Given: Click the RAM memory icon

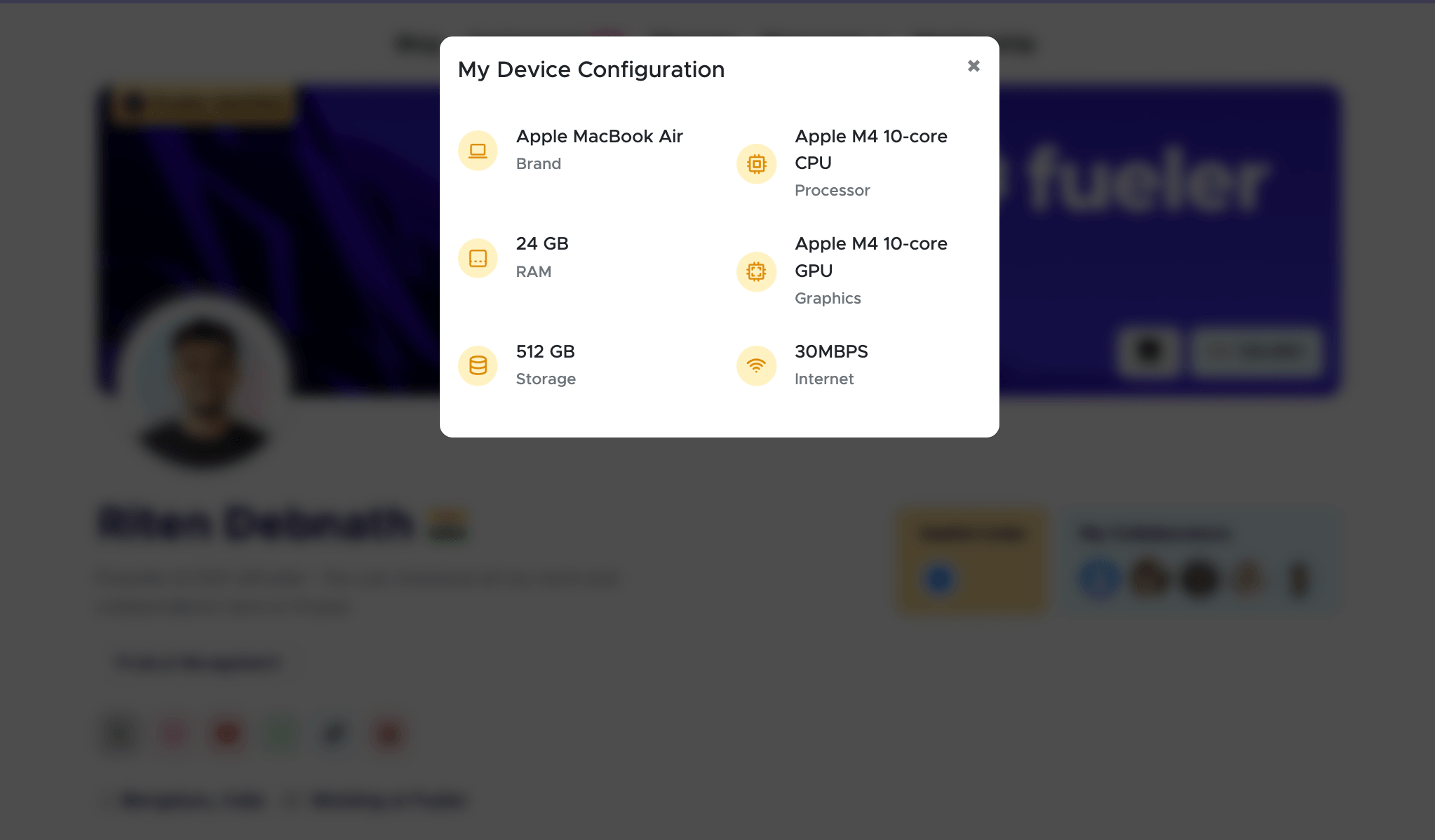Looking at the screenshot, I should click(x=478, y=258).
